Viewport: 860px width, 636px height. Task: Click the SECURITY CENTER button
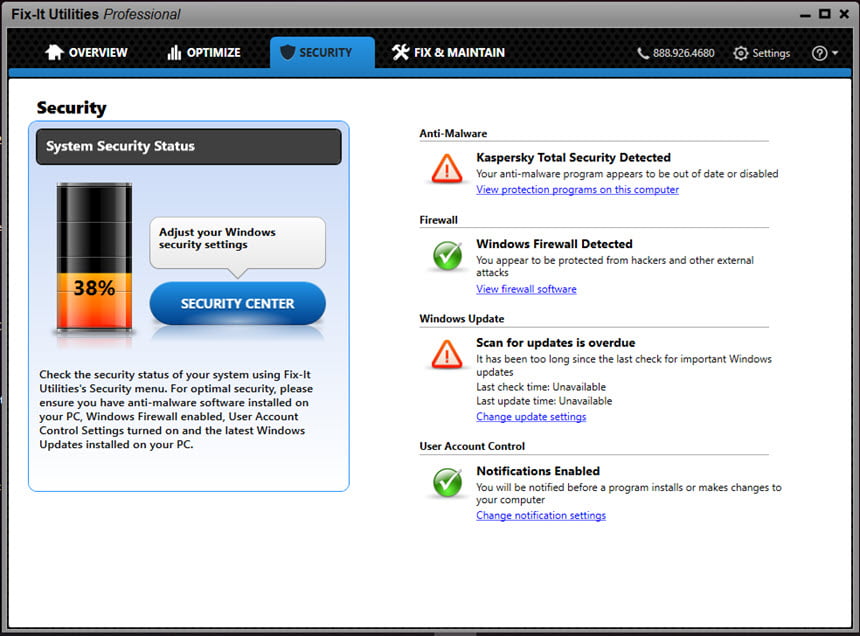pos(237,303)
